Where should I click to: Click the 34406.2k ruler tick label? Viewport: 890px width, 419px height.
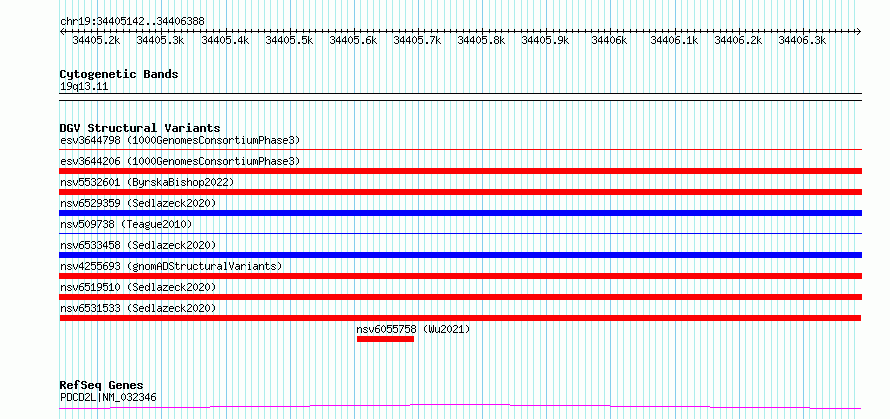tap(738, 40)
